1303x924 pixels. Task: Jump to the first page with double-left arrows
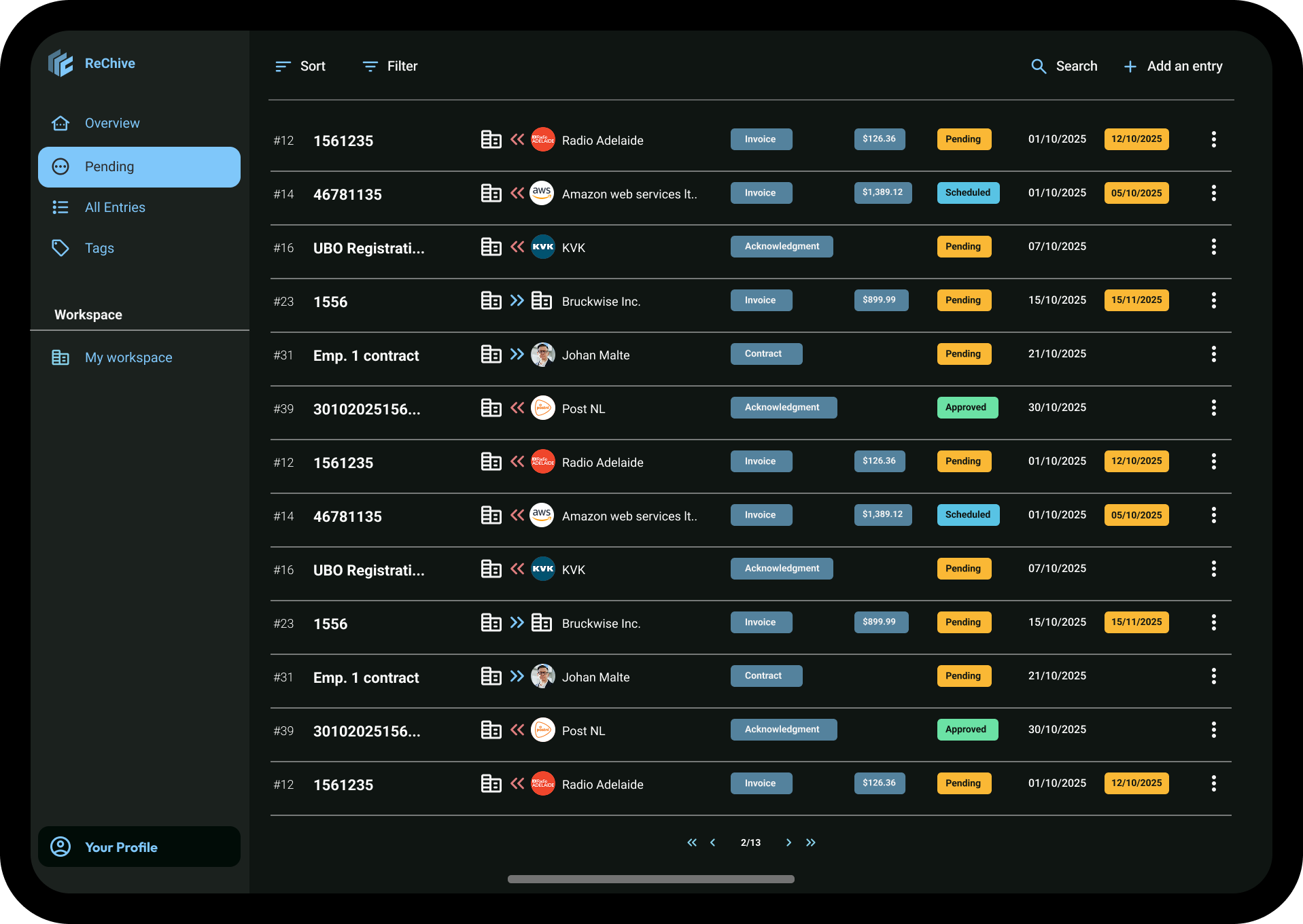(692, 842)
